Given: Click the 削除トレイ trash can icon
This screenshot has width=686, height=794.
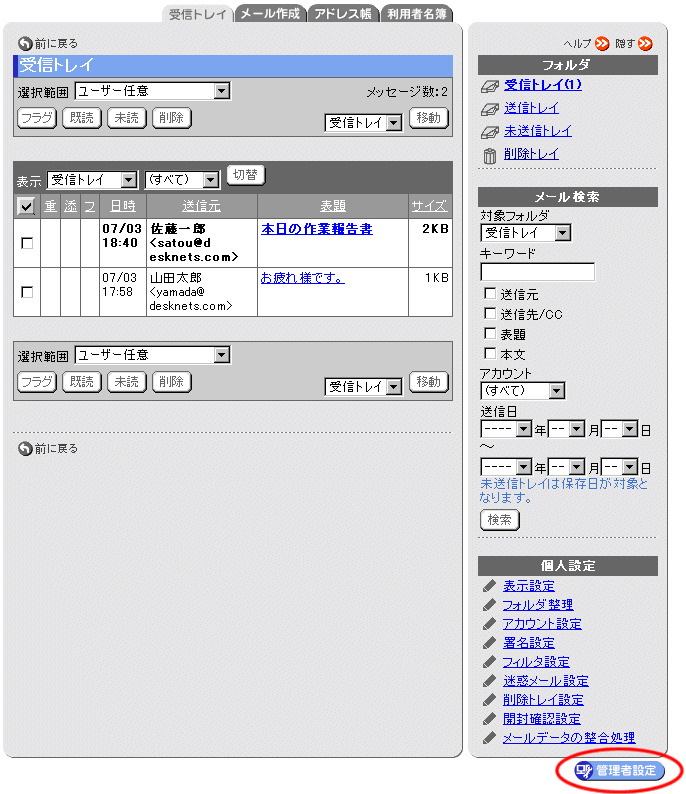Looking at the screenshot, I should 489,155.
